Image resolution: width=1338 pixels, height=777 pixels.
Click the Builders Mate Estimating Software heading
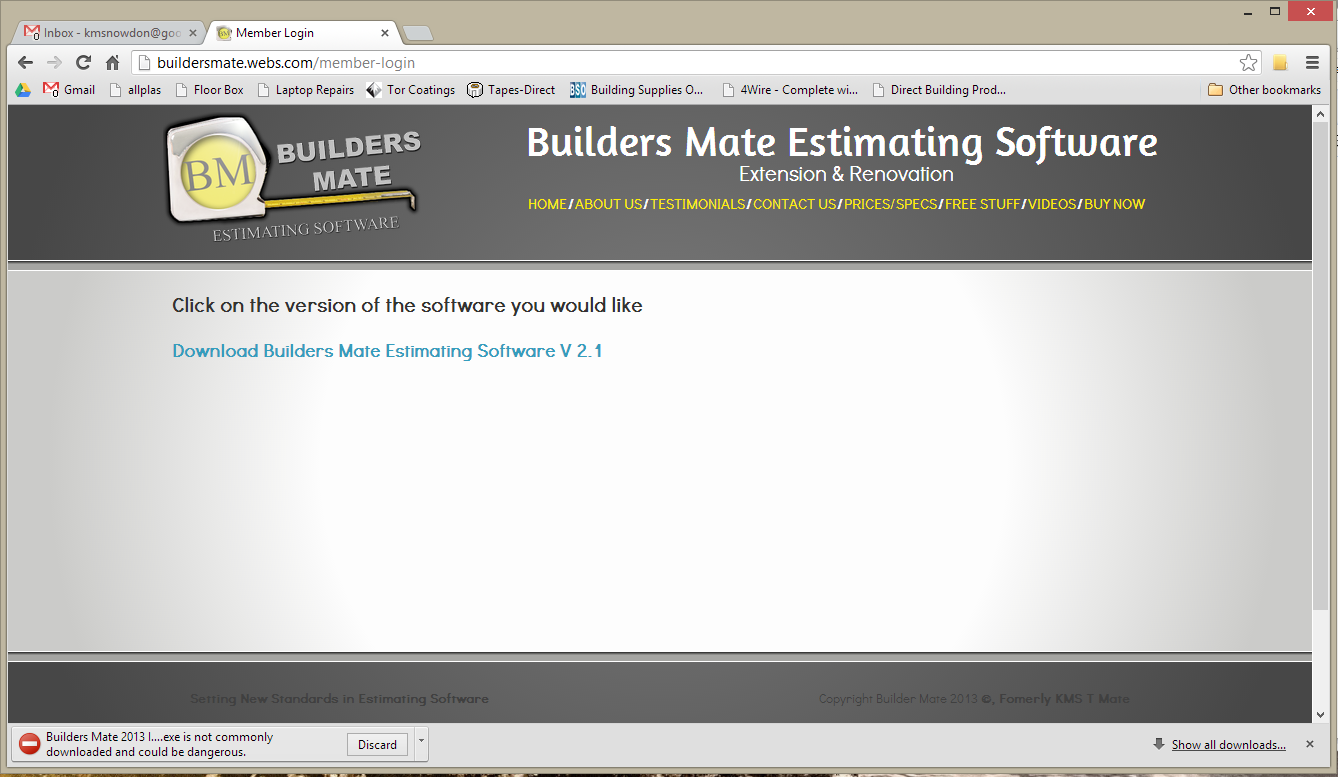[x=842, y=143]
